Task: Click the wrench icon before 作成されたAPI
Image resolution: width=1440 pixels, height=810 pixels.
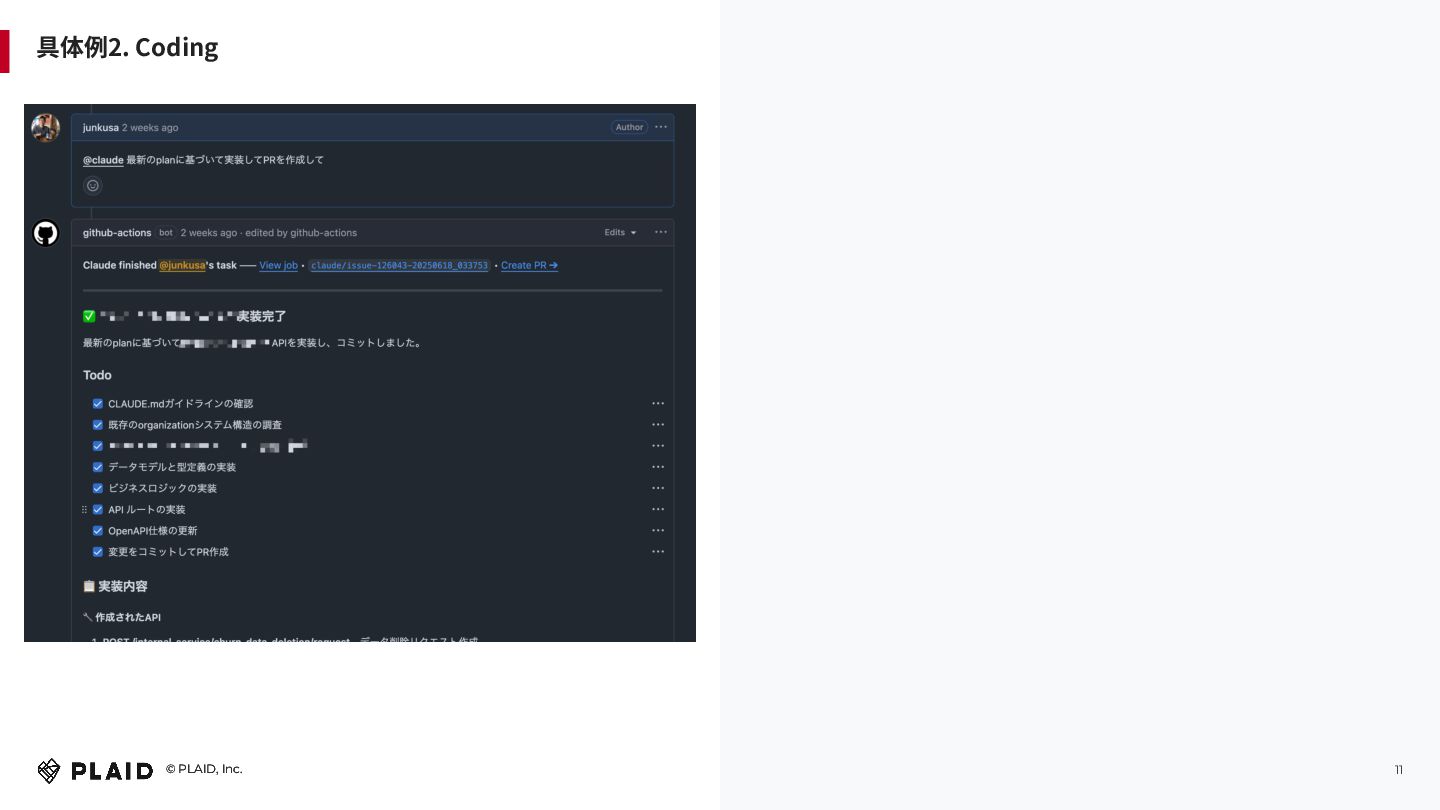Action: (x=88, y=617)
